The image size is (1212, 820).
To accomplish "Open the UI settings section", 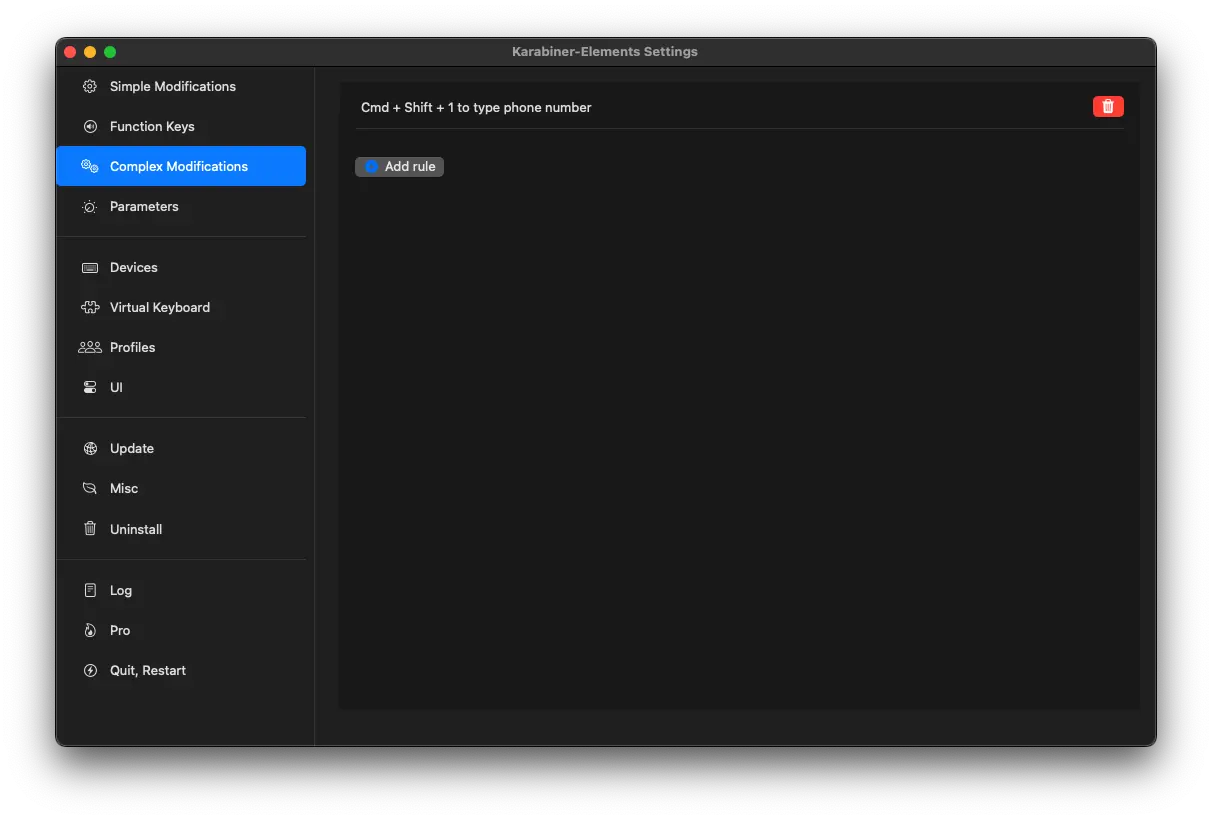I will click(x=181, y=387).
